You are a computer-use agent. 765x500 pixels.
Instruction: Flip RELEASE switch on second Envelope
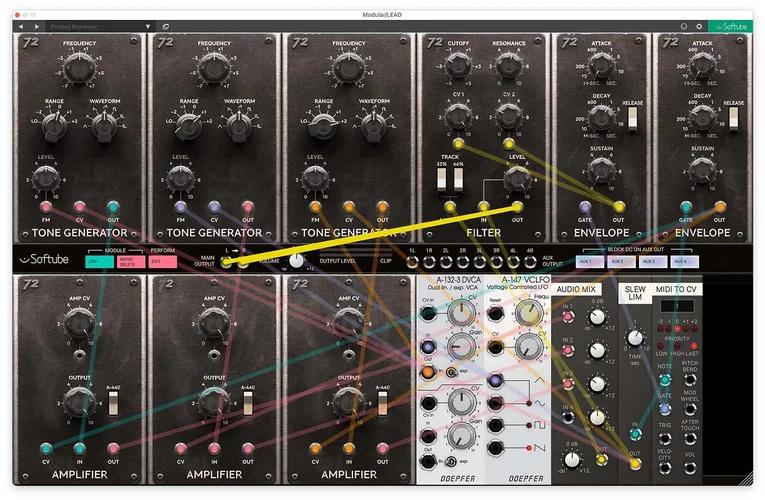(x=733, y=119)
